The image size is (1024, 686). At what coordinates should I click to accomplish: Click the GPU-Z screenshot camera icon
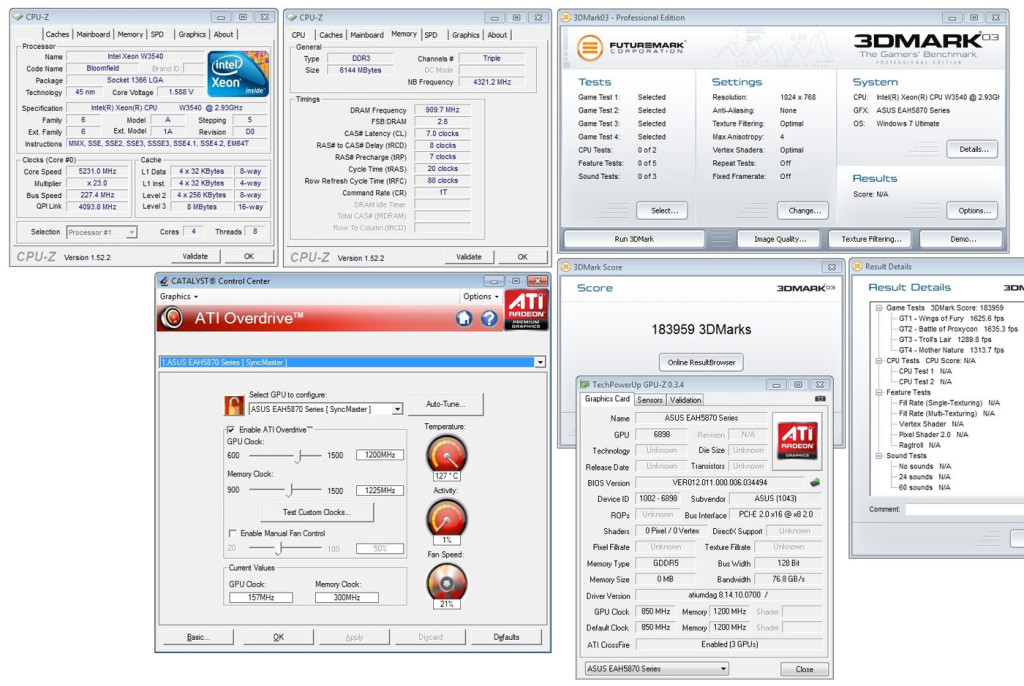820,399
